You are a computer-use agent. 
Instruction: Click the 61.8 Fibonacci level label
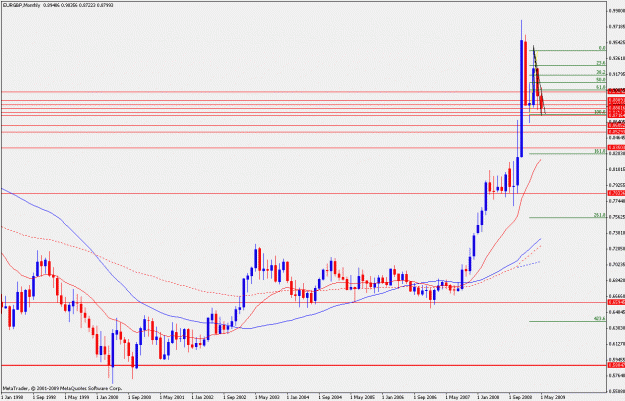(x=601, y=87)
